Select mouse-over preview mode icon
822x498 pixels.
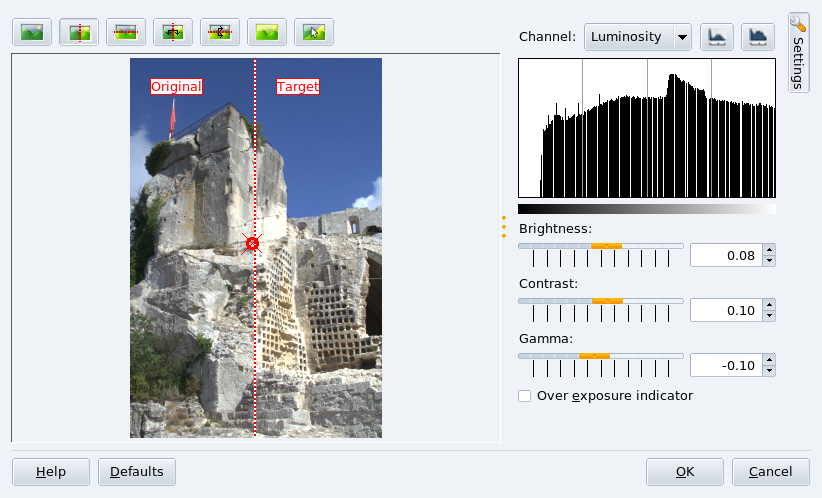[x=314, y=32]
